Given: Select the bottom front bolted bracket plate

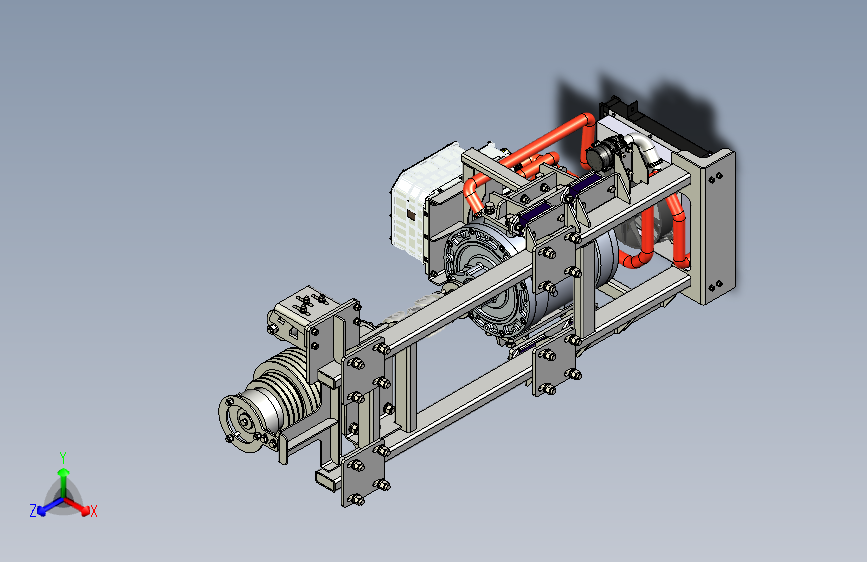Looking at the screenshot, I should pyautogui.click(x=363, y=472).
